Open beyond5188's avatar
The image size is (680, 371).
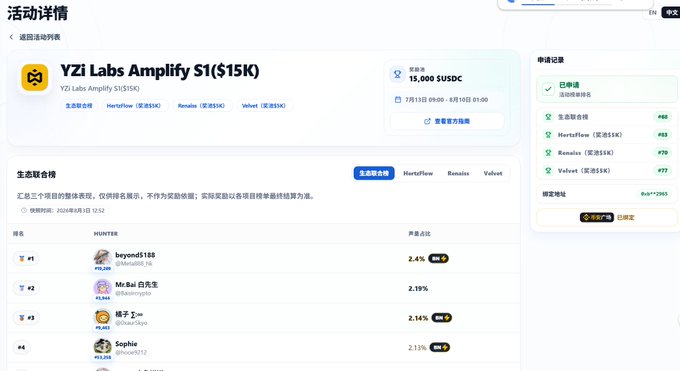102,258
